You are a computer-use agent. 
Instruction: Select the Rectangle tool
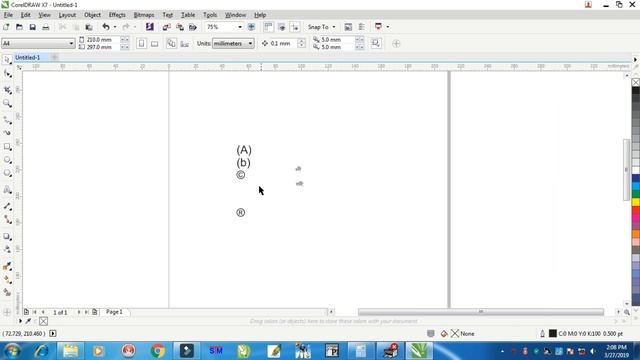click(x=7, y=147)
